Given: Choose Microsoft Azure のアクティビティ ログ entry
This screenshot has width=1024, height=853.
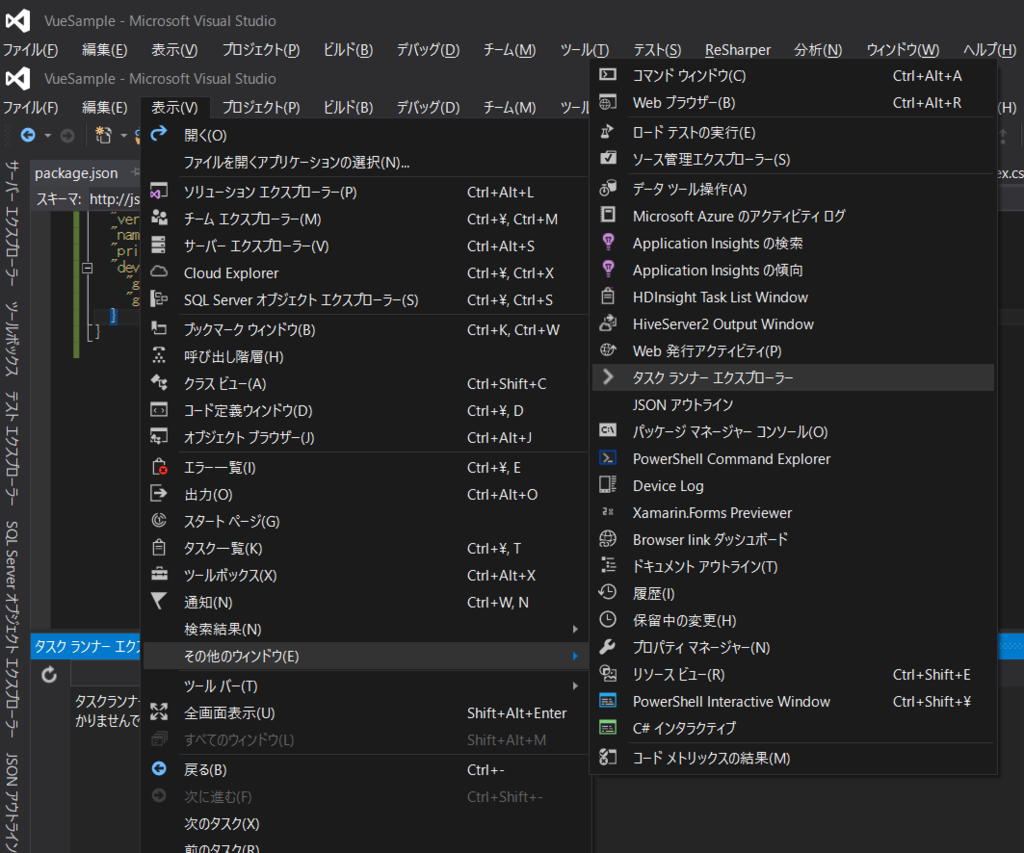Looking at the screenshot, I should click(793, 216).
